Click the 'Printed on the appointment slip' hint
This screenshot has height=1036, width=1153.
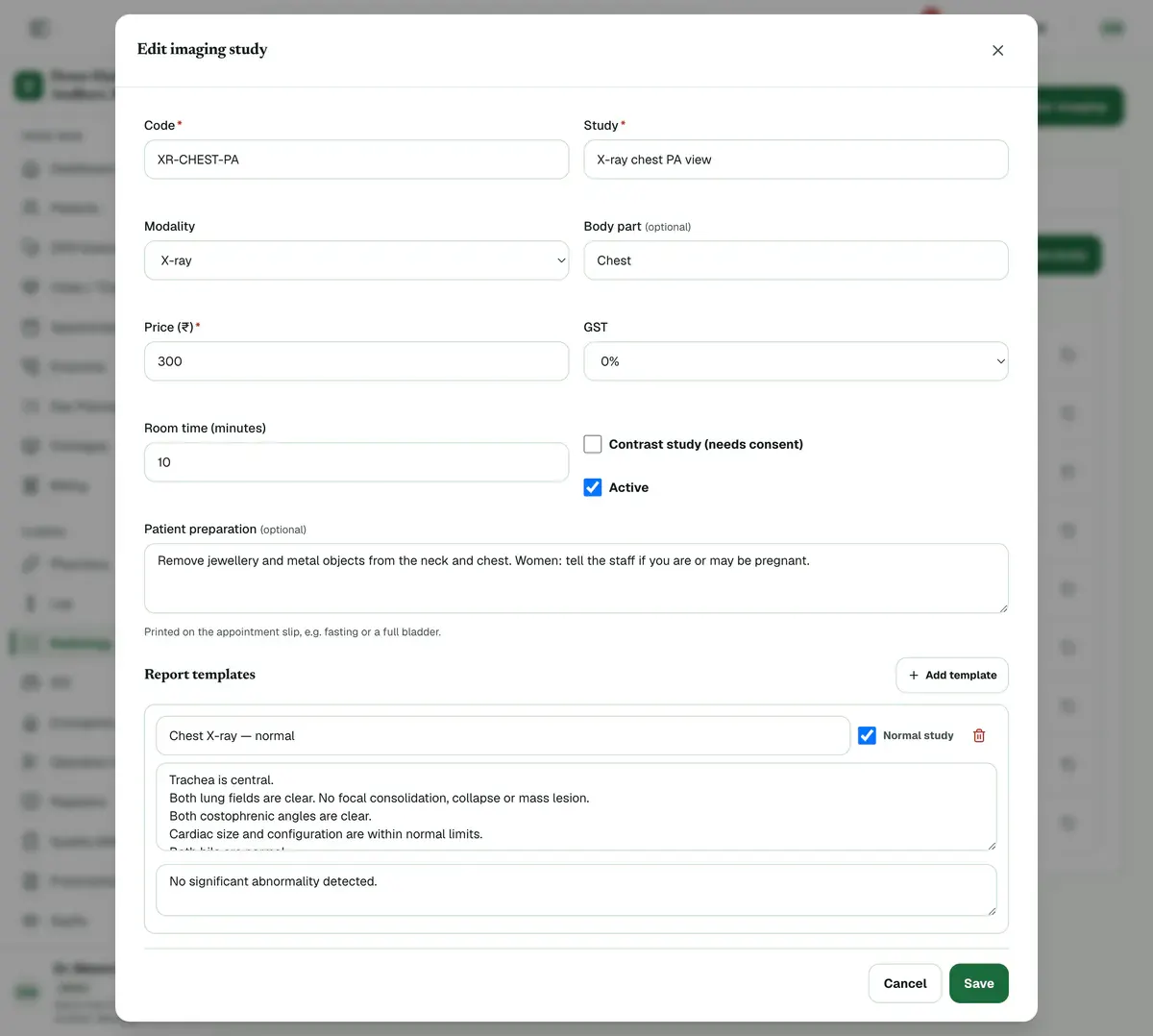tap(292, 631)
